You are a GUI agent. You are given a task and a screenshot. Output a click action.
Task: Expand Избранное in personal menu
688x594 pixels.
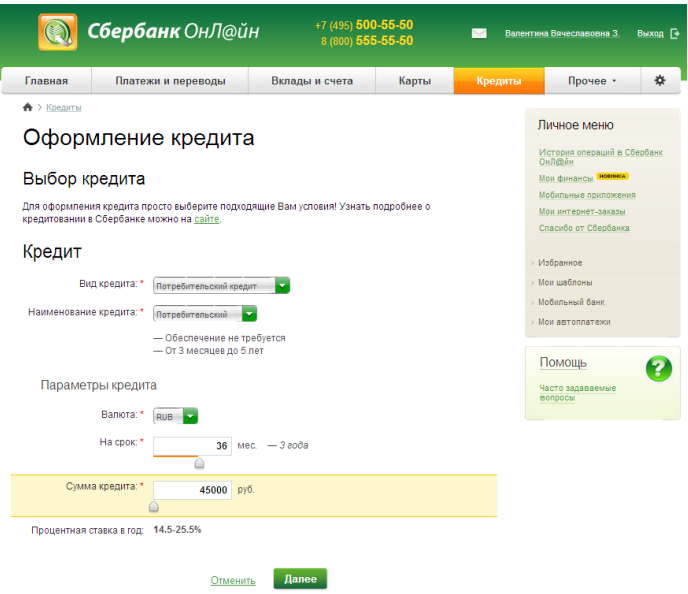[560, 263]
